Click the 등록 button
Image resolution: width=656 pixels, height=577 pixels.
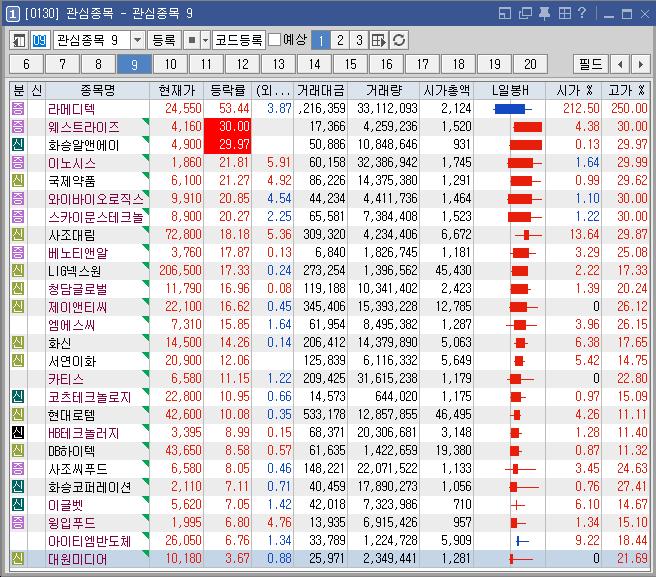click(164, 41)
